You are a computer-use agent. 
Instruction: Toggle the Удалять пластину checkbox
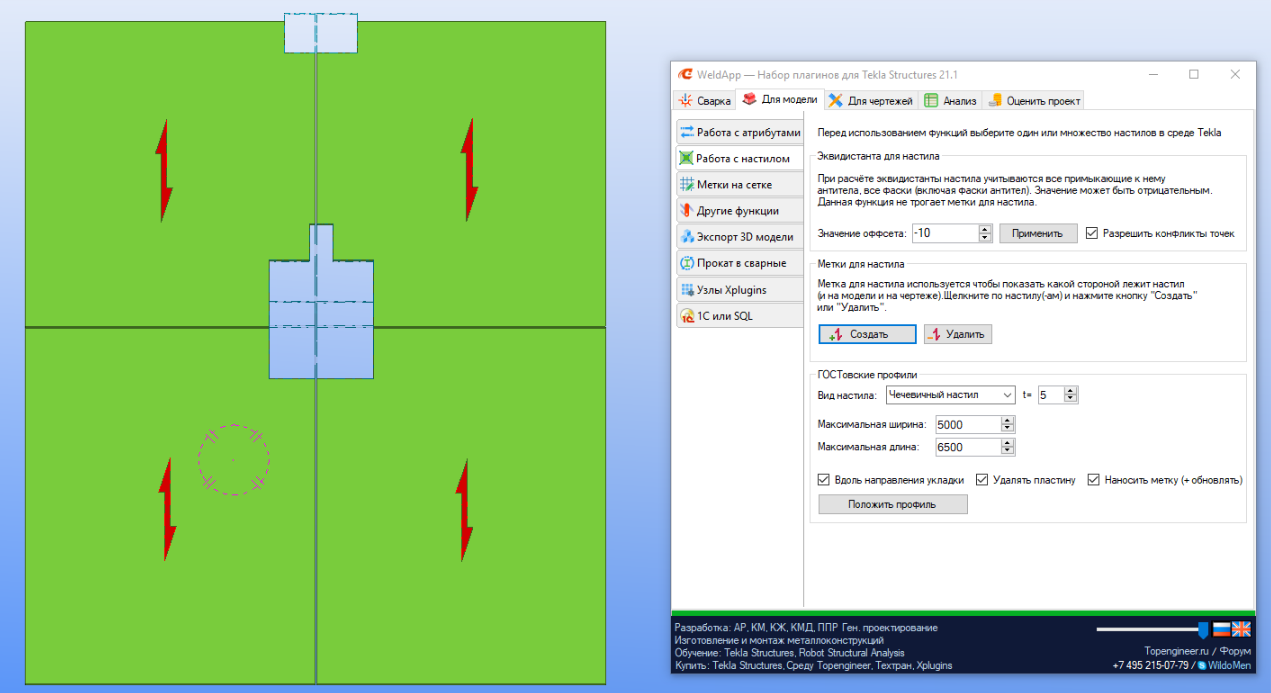[x=982, y=479]
